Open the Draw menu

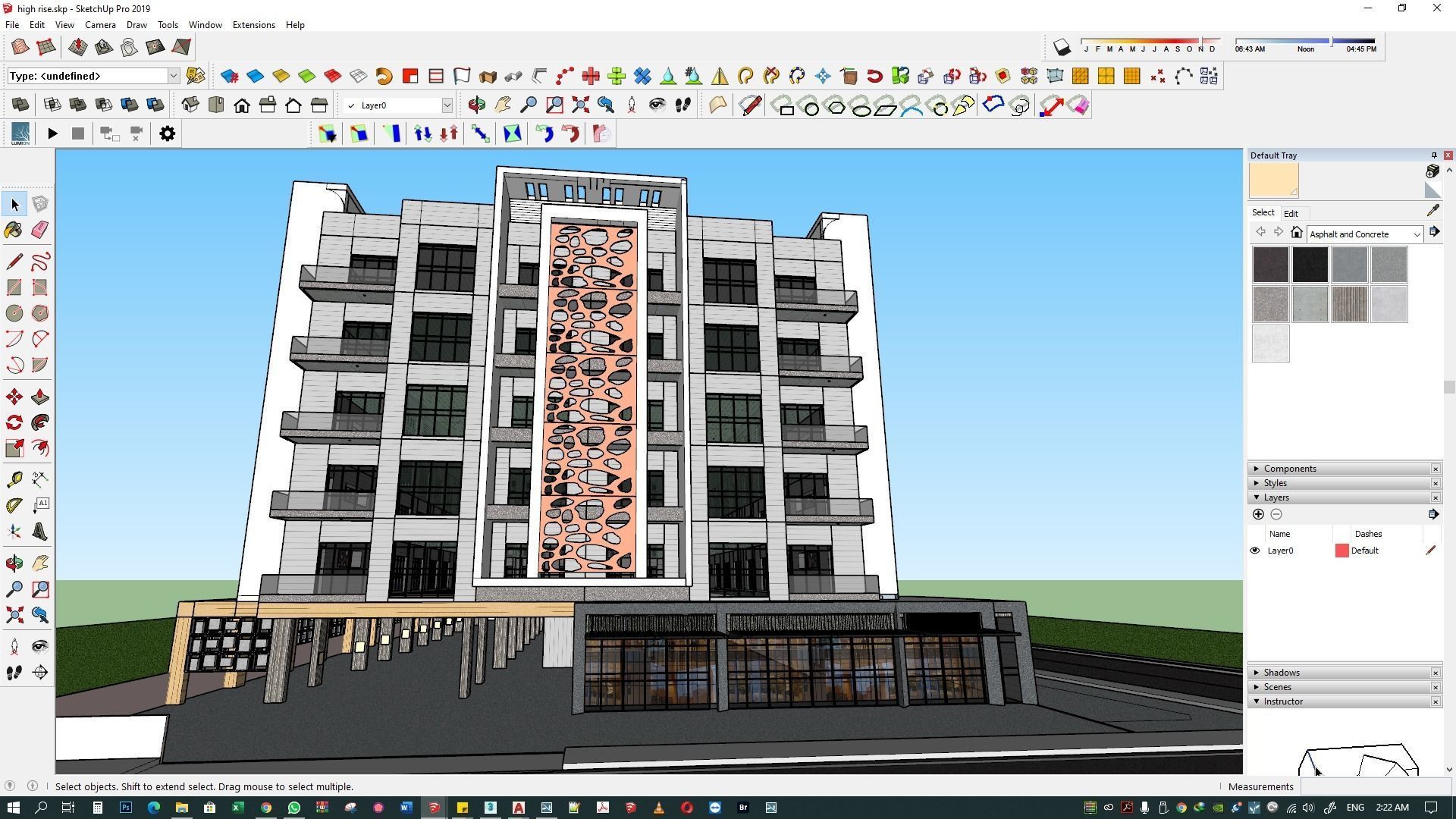136,25
